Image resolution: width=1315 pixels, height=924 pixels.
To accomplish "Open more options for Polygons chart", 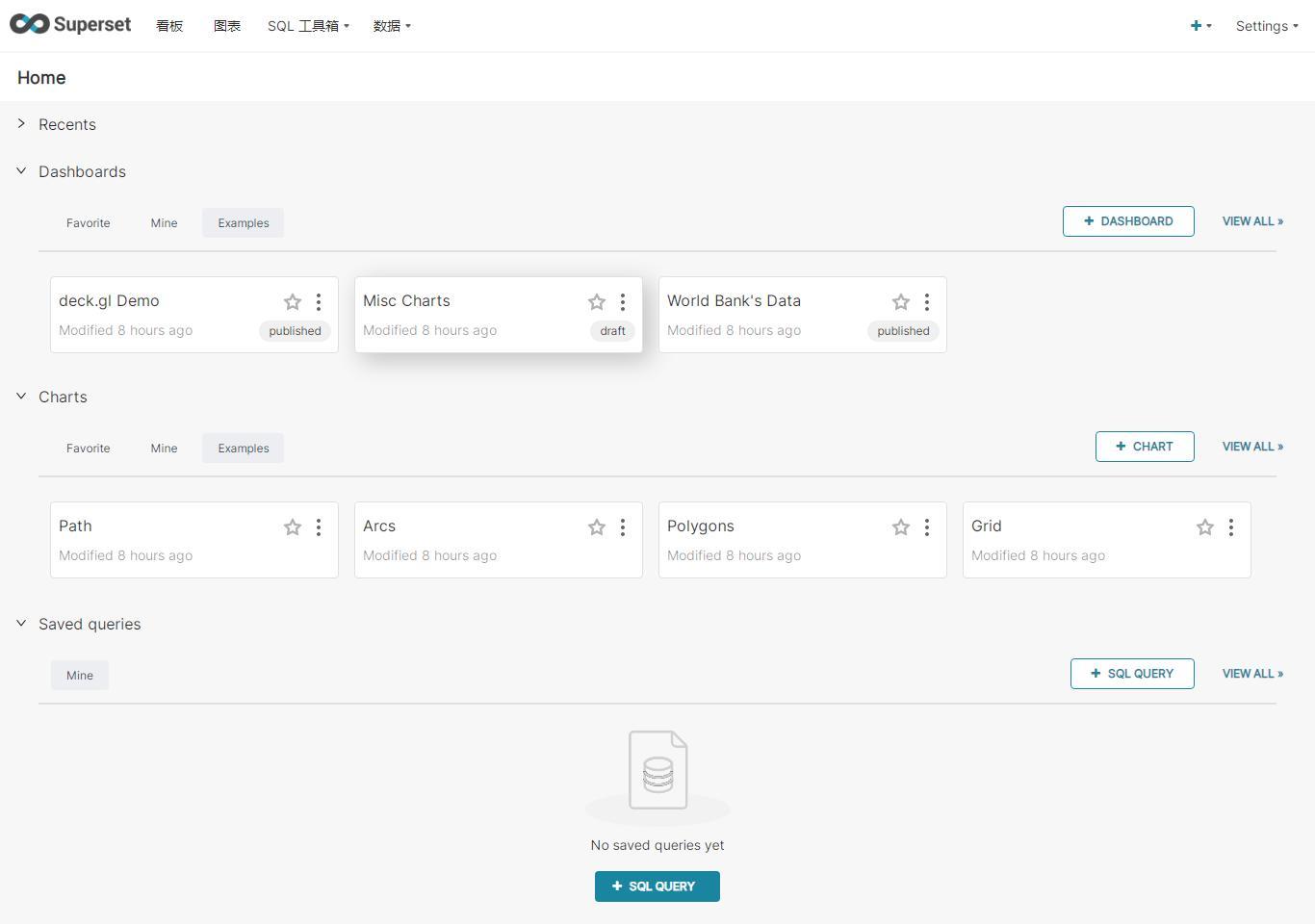I will point(927,527).
